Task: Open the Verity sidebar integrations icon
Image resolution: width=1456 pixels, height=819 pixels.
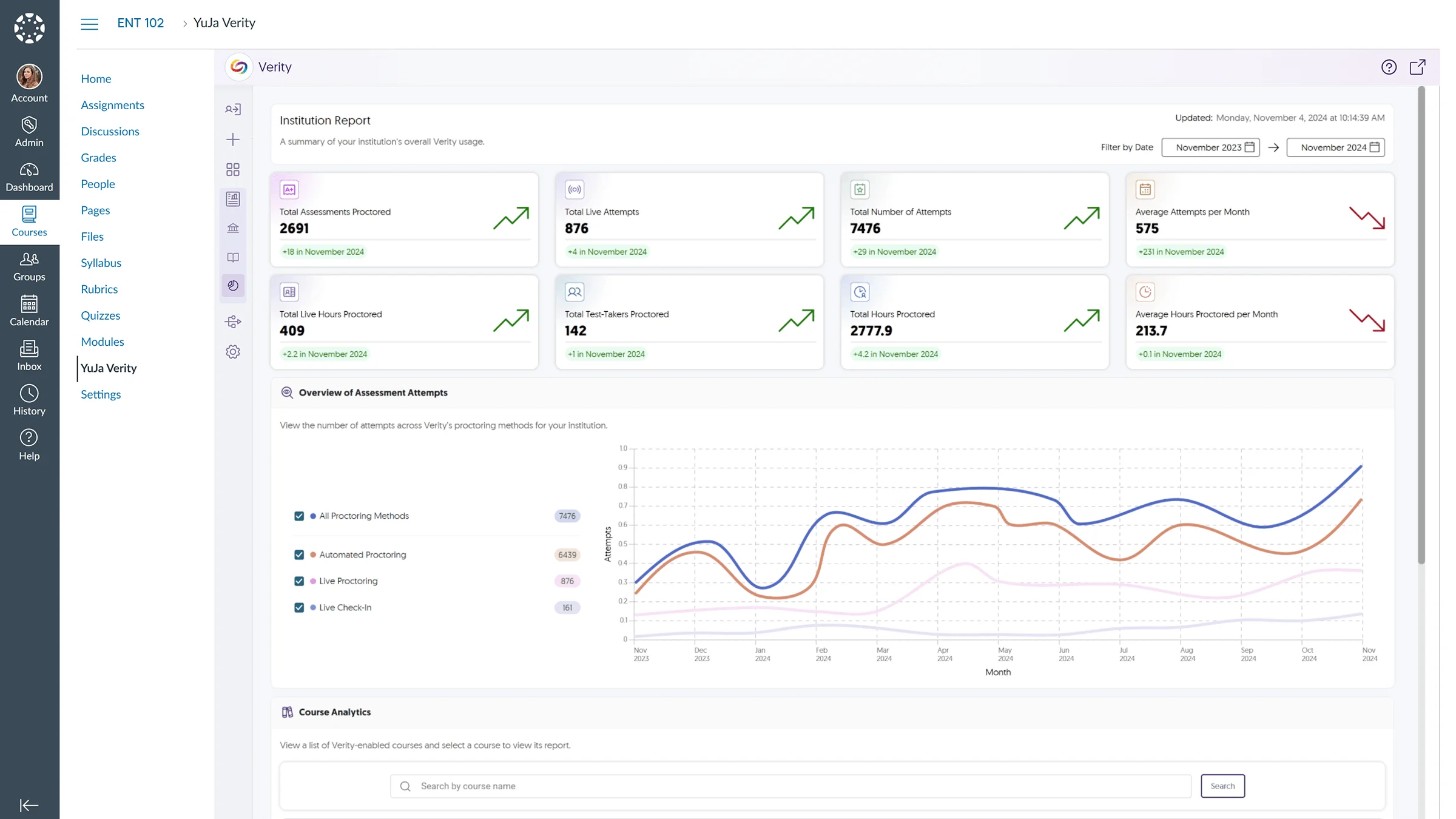Action: tap(233, 322)
